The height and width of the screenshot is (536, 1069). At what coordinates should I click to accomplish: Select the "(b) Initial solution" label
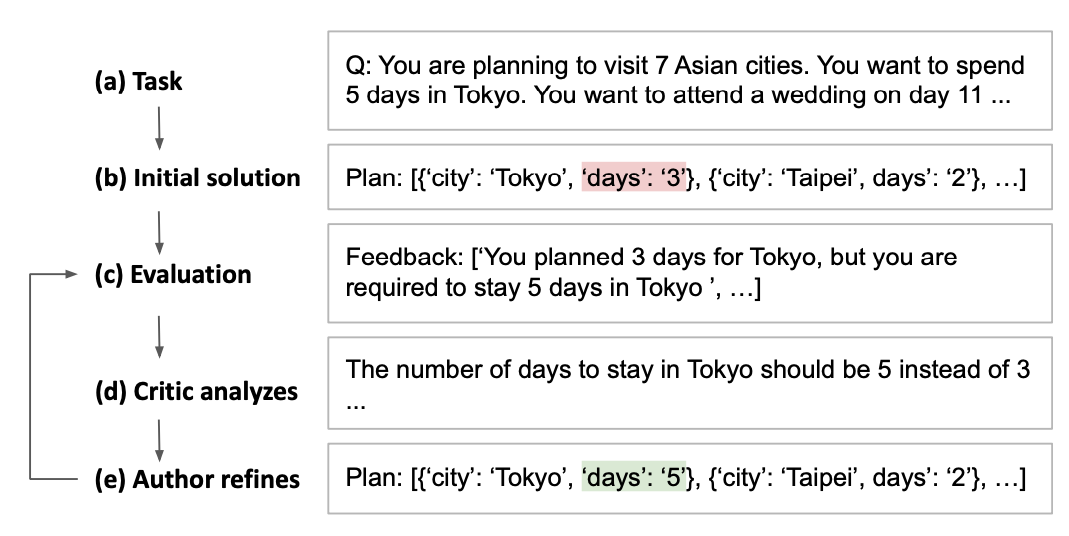(x=196, y=178)
